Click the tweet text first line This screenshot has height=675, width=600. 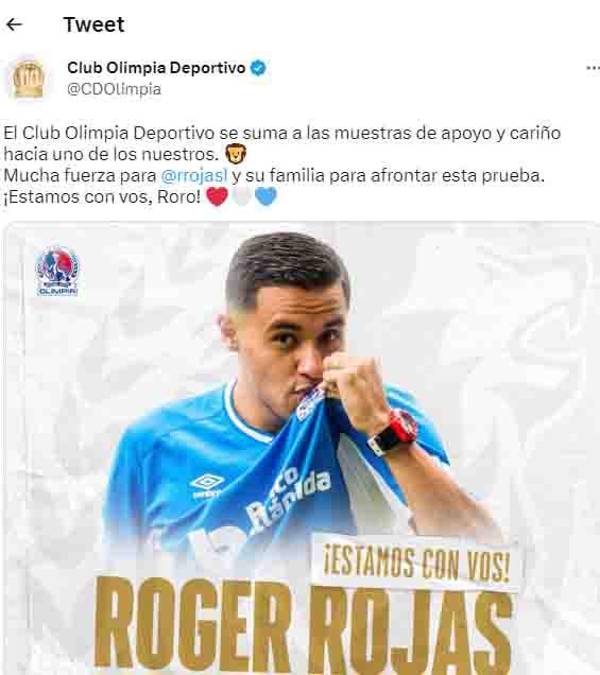click(282, 133)
